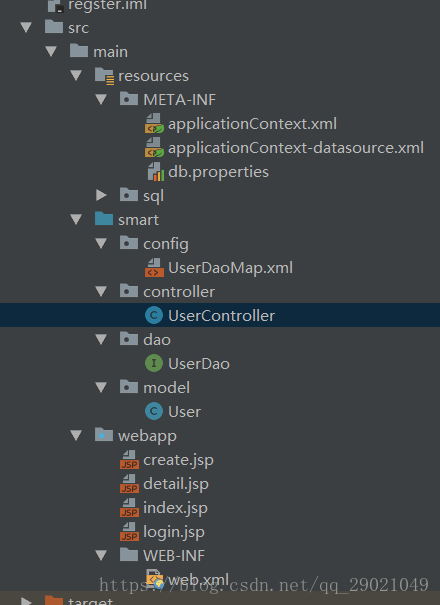Select the dao folder label

[157, 340]
